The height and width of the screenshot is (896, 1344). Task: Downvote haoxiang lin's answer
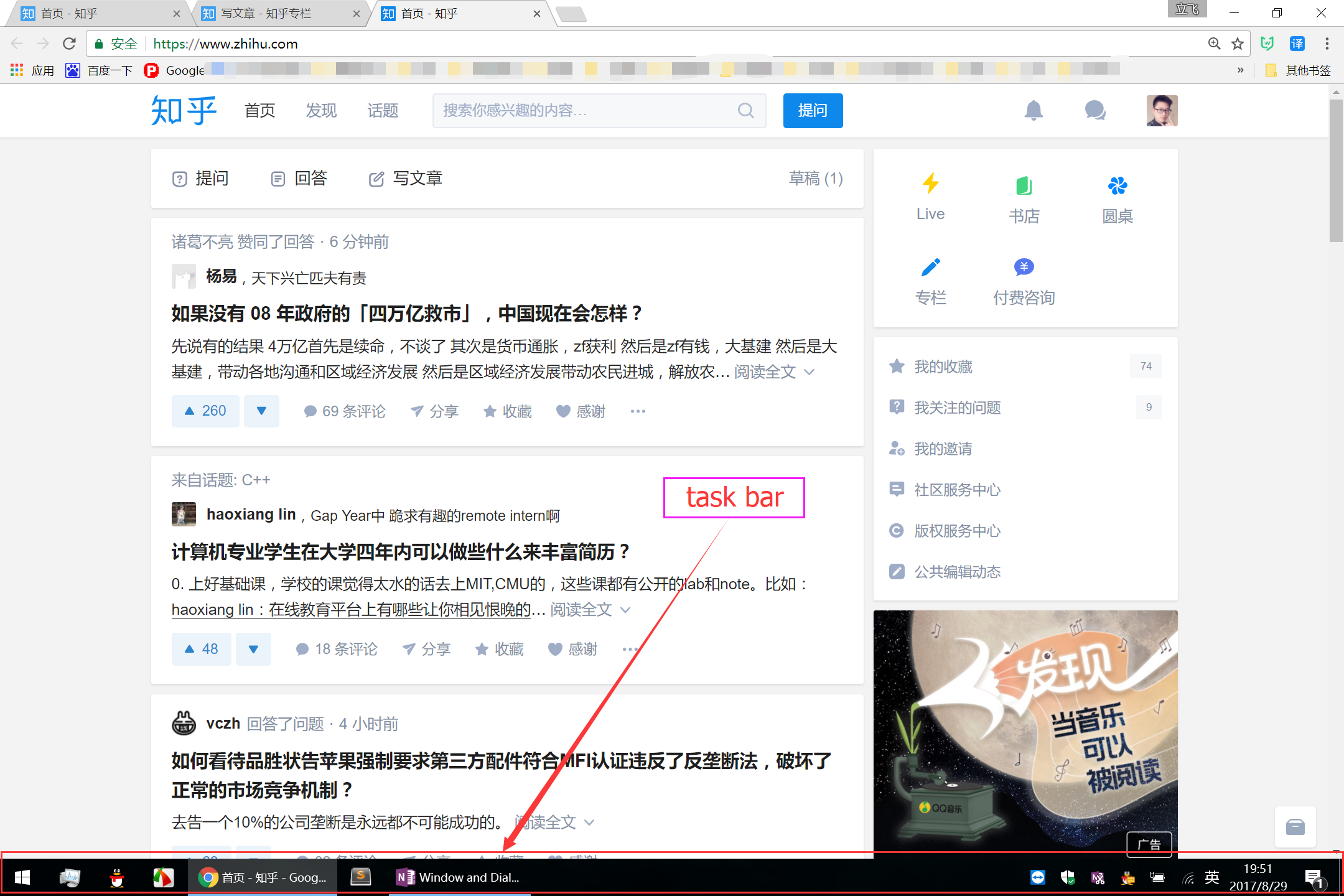[x=253, y=649]
